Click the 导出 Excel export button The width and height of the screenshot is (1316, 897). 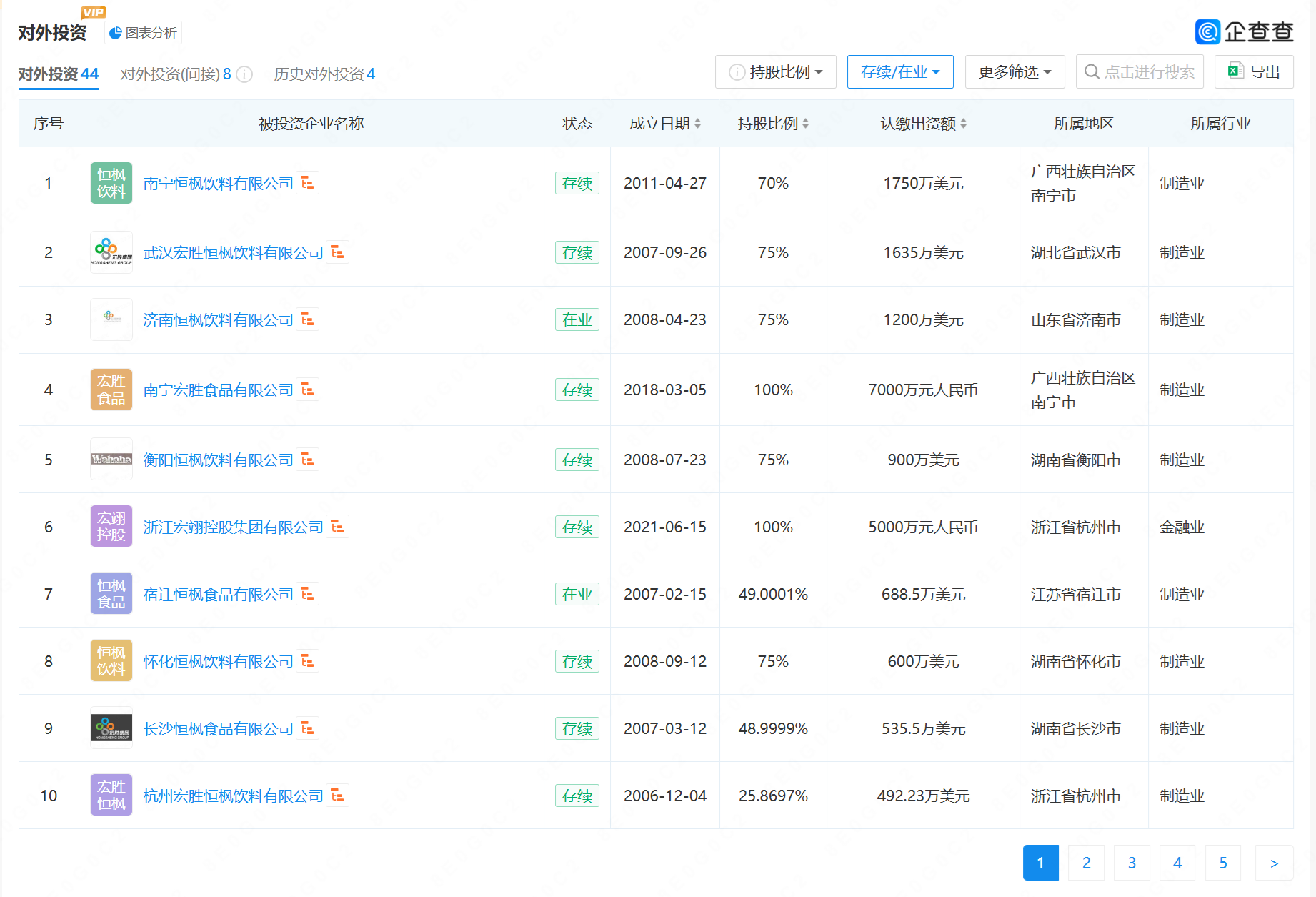coord(1254,72)
